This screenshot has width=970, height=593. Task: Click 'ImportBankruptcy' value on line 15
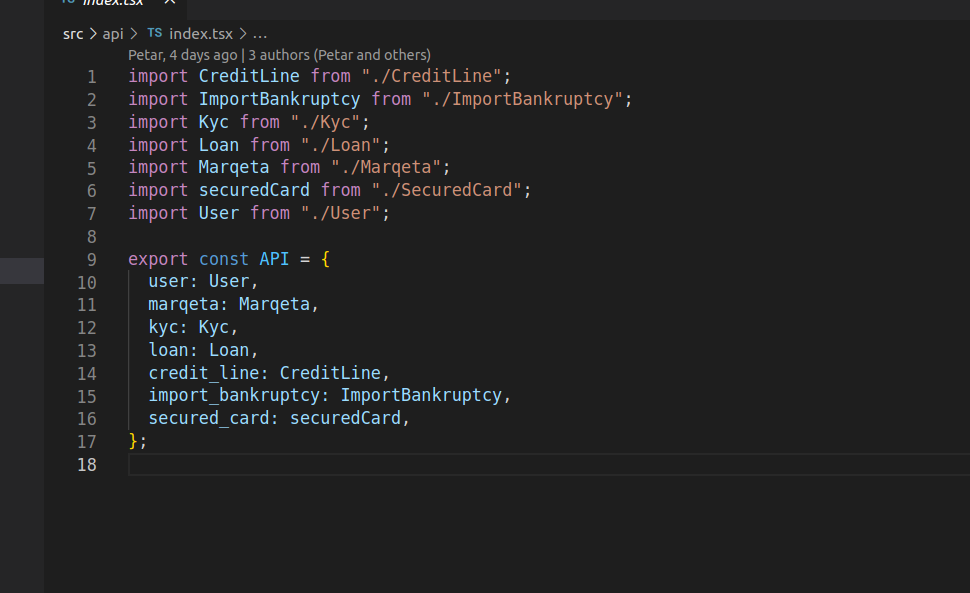point(421,395)
